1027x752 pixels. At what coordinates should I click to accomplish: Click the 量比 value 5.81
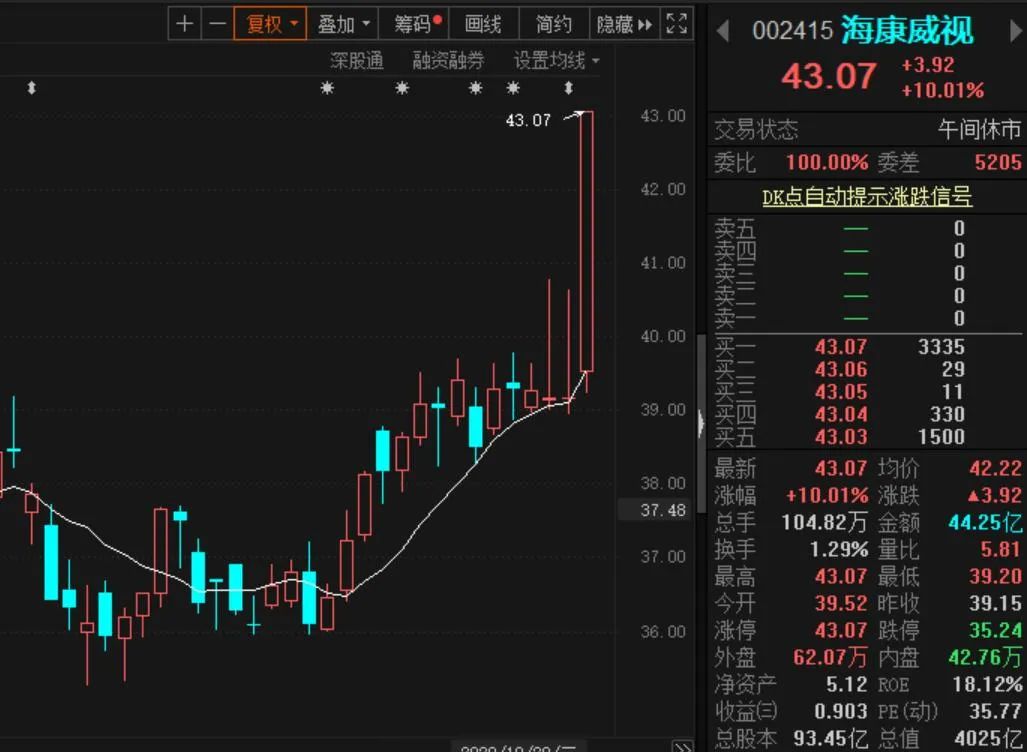pos(1001,549)
